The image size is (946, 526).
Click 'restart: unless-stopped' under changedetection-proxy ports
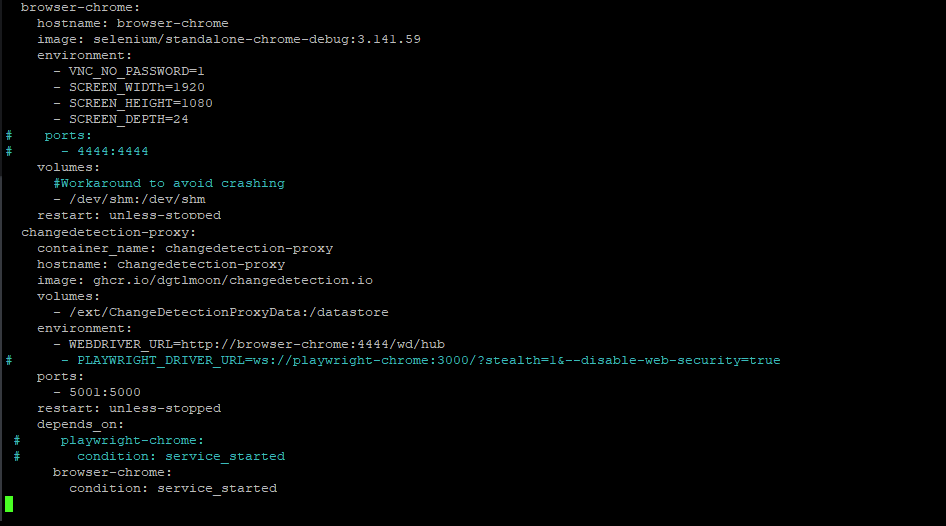pyautogui.click(x=129, y=408)
